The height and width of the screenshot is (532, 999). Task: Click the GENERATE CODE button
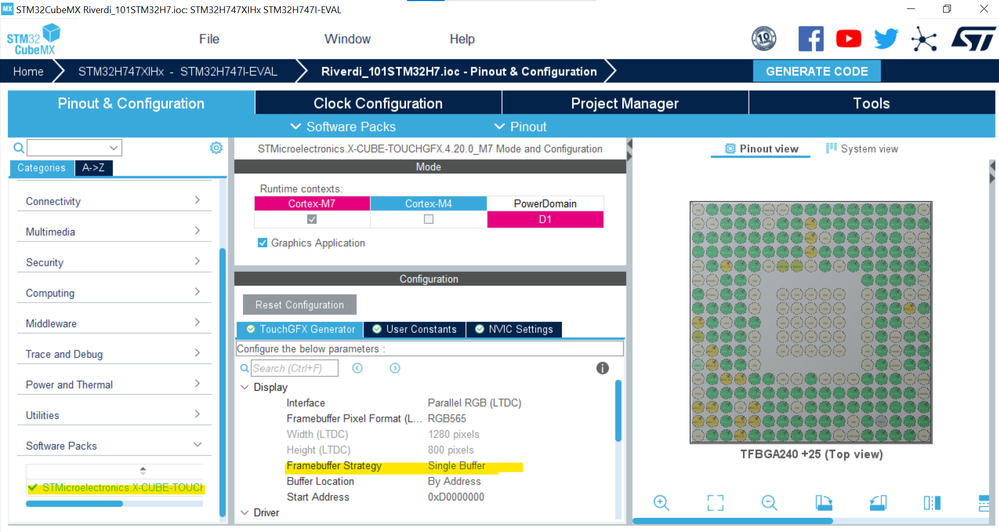(x=817, y=71)
